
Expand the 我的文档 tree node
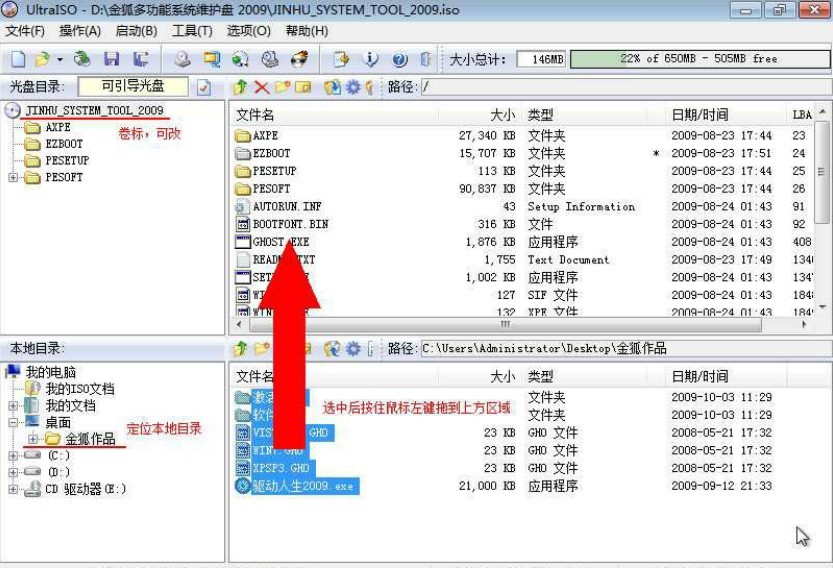13,406
